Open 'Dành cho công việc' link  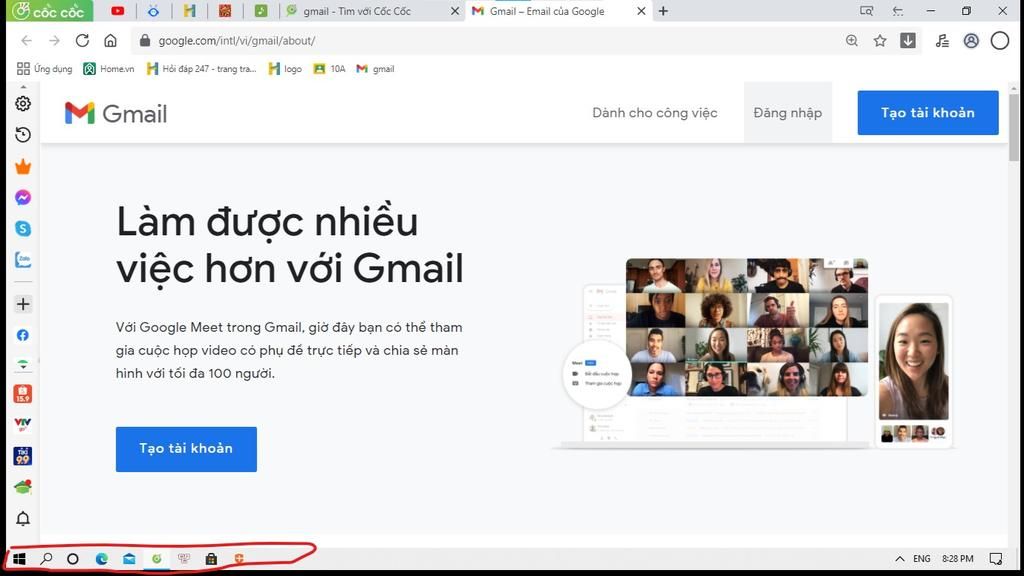pos(654,113)
